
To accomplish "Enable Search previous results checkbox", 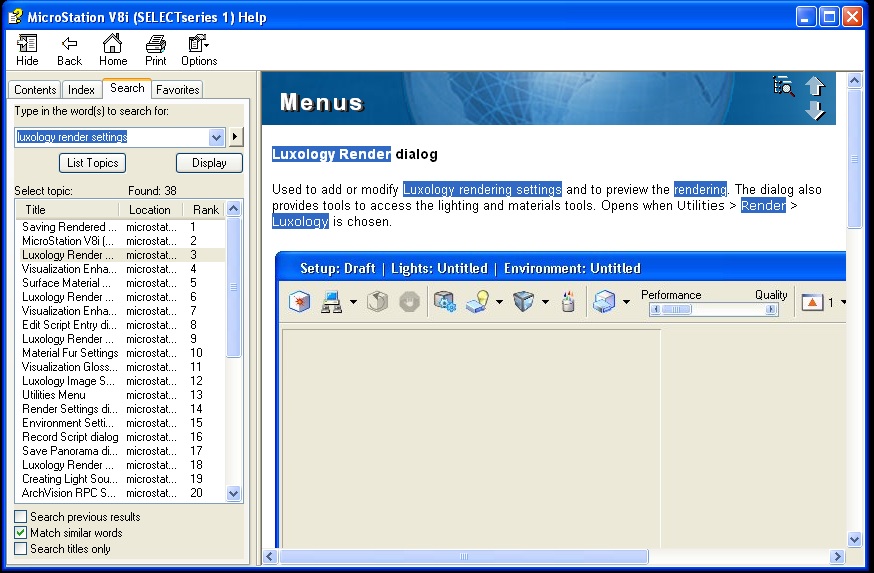I will (21, 517).
